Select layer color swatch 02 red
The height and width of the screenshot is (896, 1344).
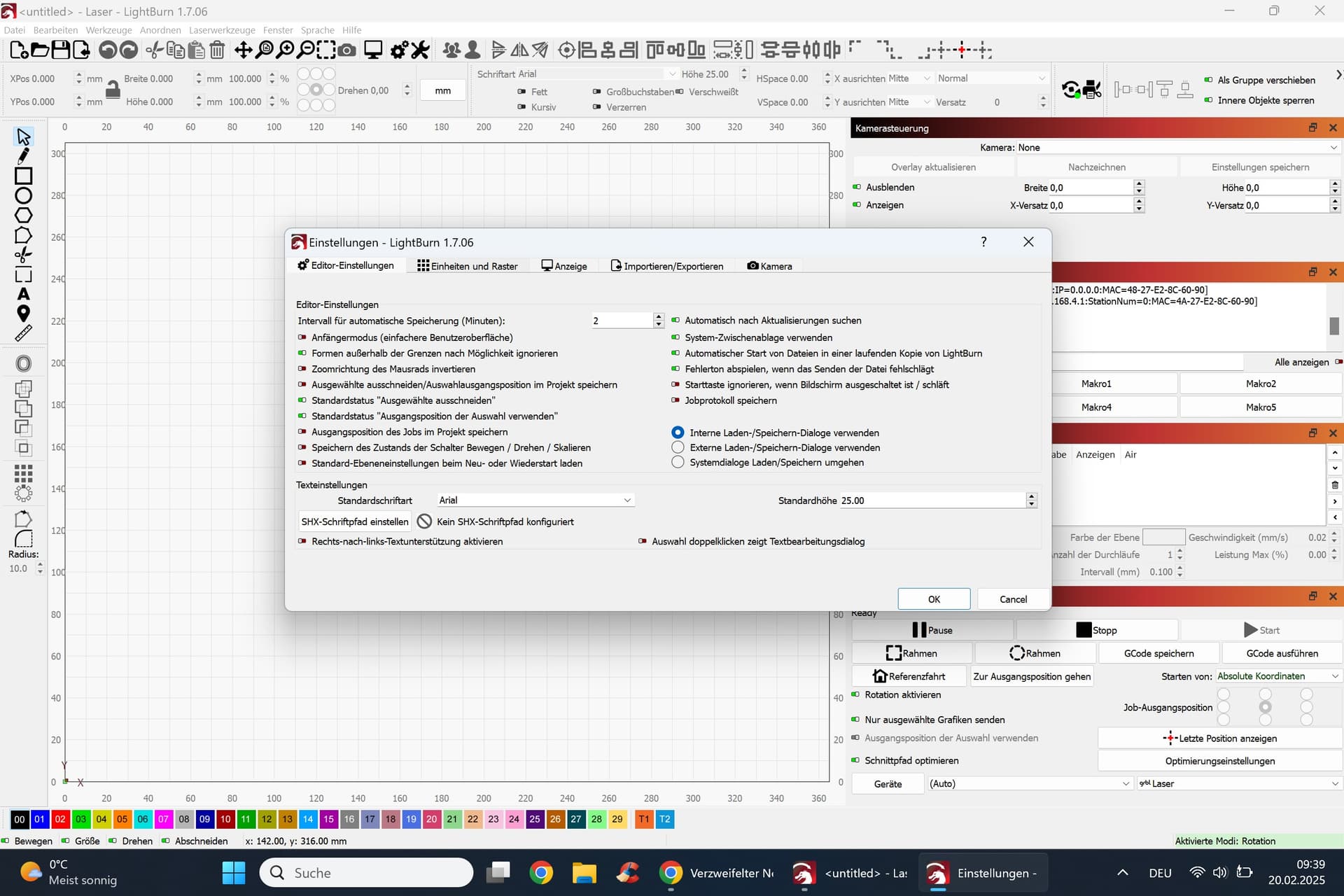[60, 819]
